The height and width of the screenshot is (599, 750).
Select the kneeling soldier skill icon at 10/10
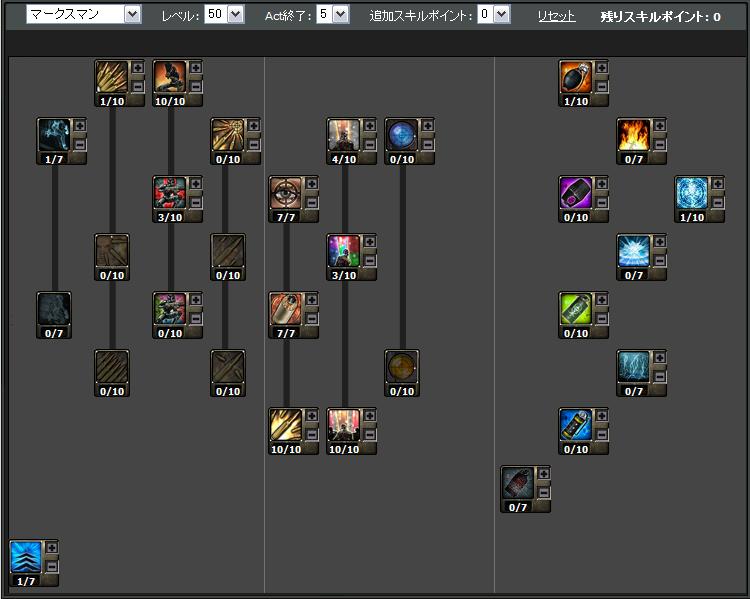tap(170, 77)
